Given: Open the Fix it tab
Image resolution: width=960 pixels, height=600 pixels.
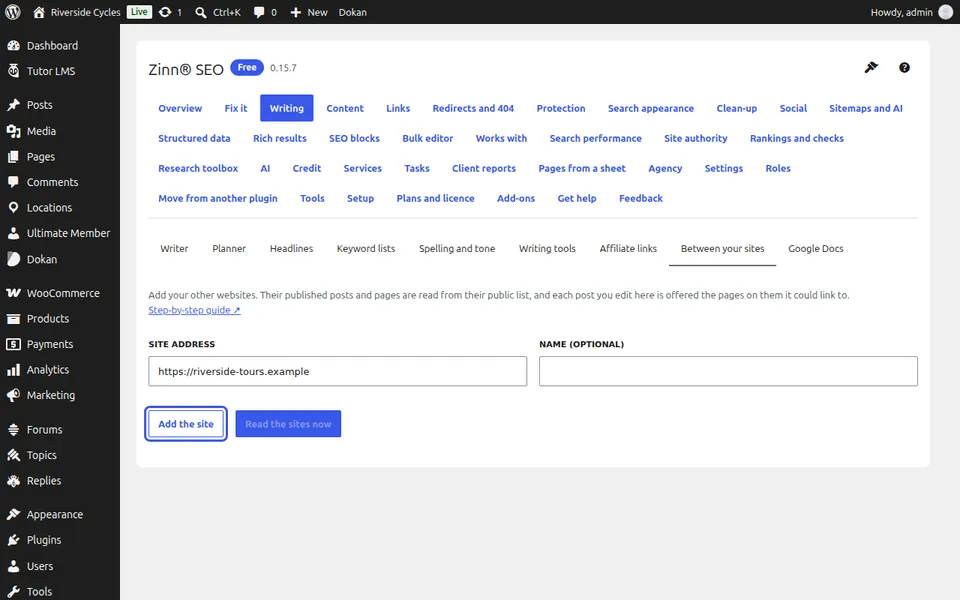Looking at the screenshot, I should coord(236,108).
